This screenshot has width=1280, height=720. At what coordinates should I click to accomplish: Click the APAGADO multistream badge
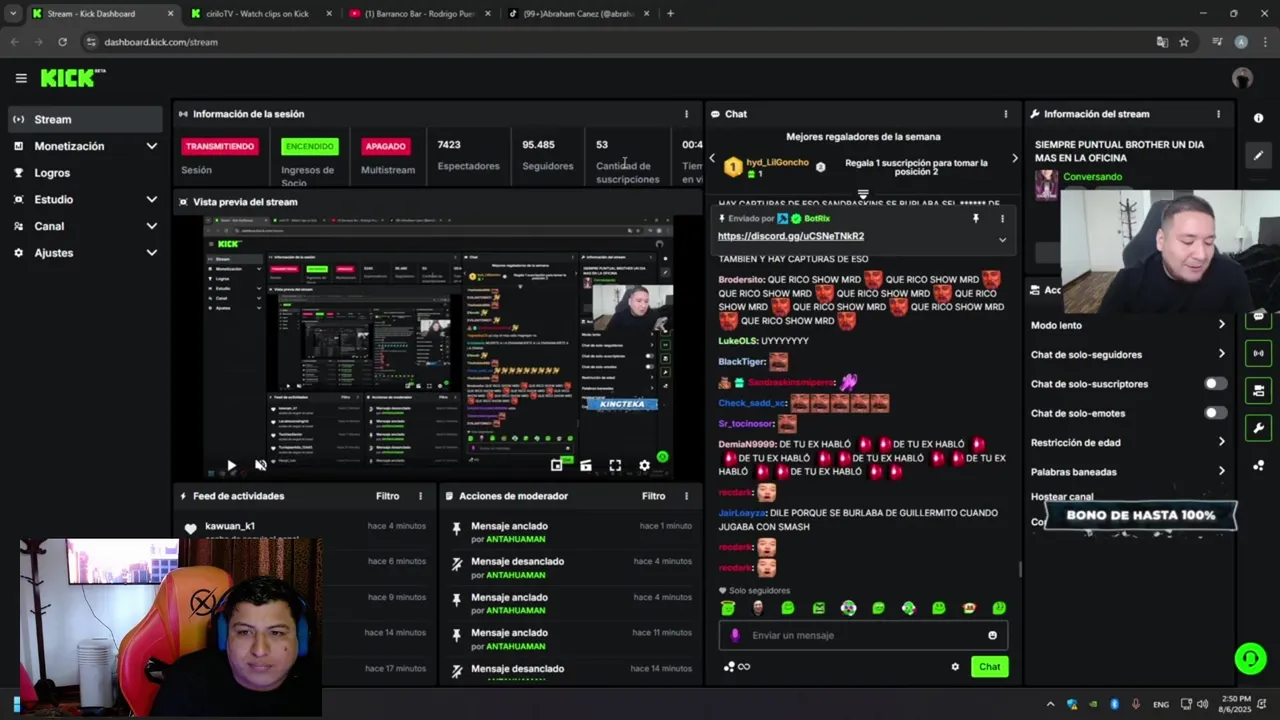[x=385, y=146]
